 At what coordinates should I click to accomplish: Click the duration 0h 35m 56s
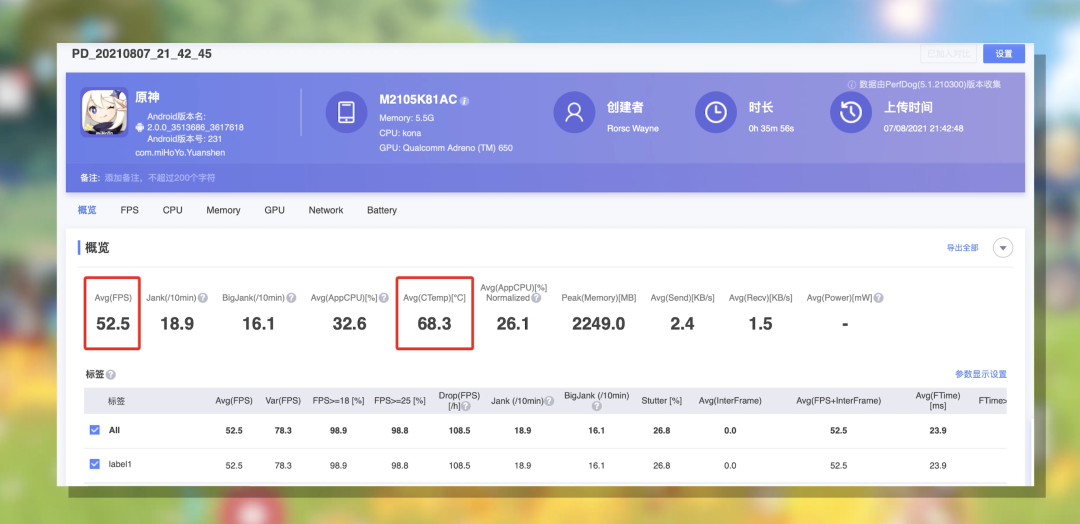click(x=771, y=129)
